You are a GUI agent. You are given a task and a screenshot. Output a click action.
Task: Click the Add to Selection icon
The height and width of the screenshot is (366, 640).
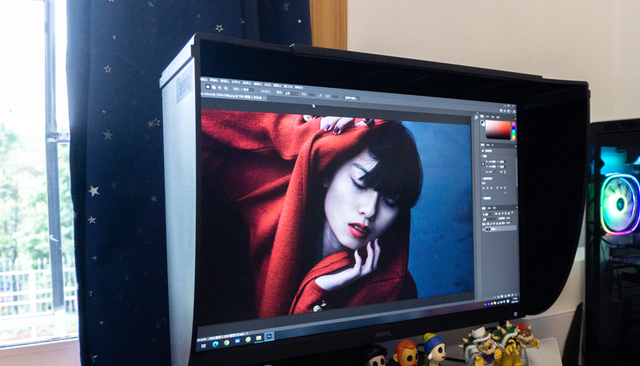coord(214,87)
